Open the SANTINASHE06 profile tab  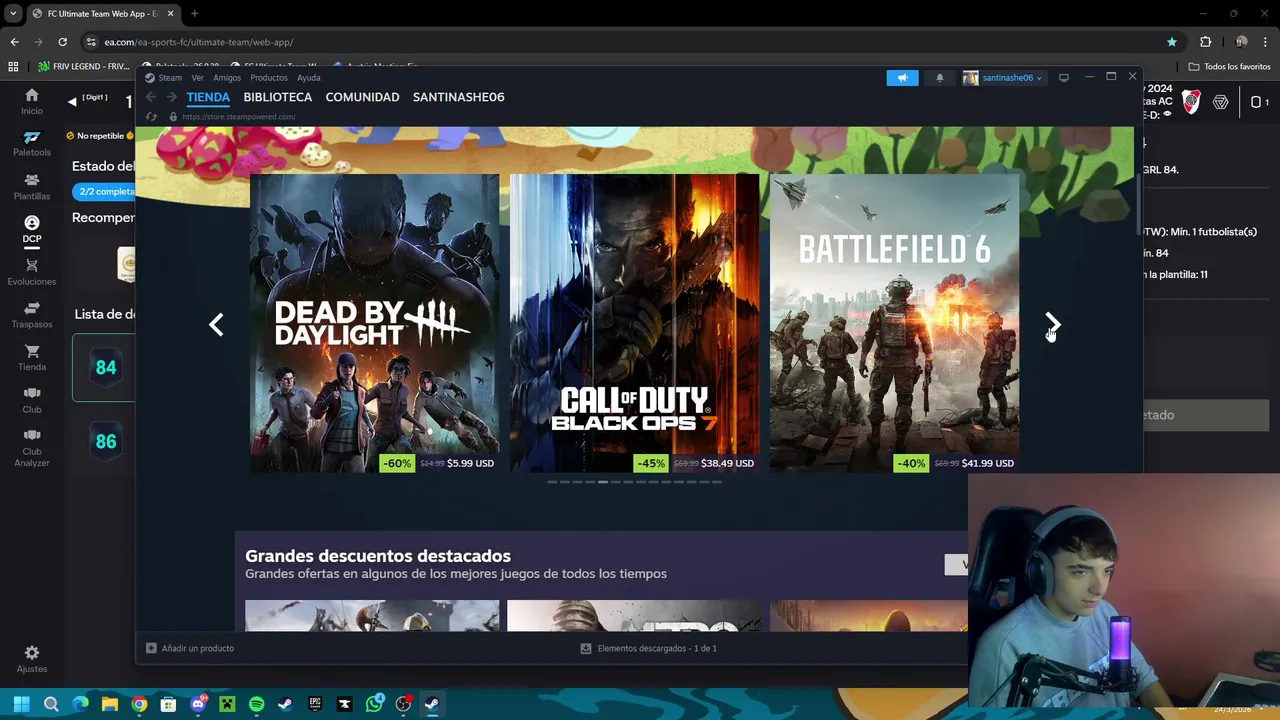click(458, 97)
